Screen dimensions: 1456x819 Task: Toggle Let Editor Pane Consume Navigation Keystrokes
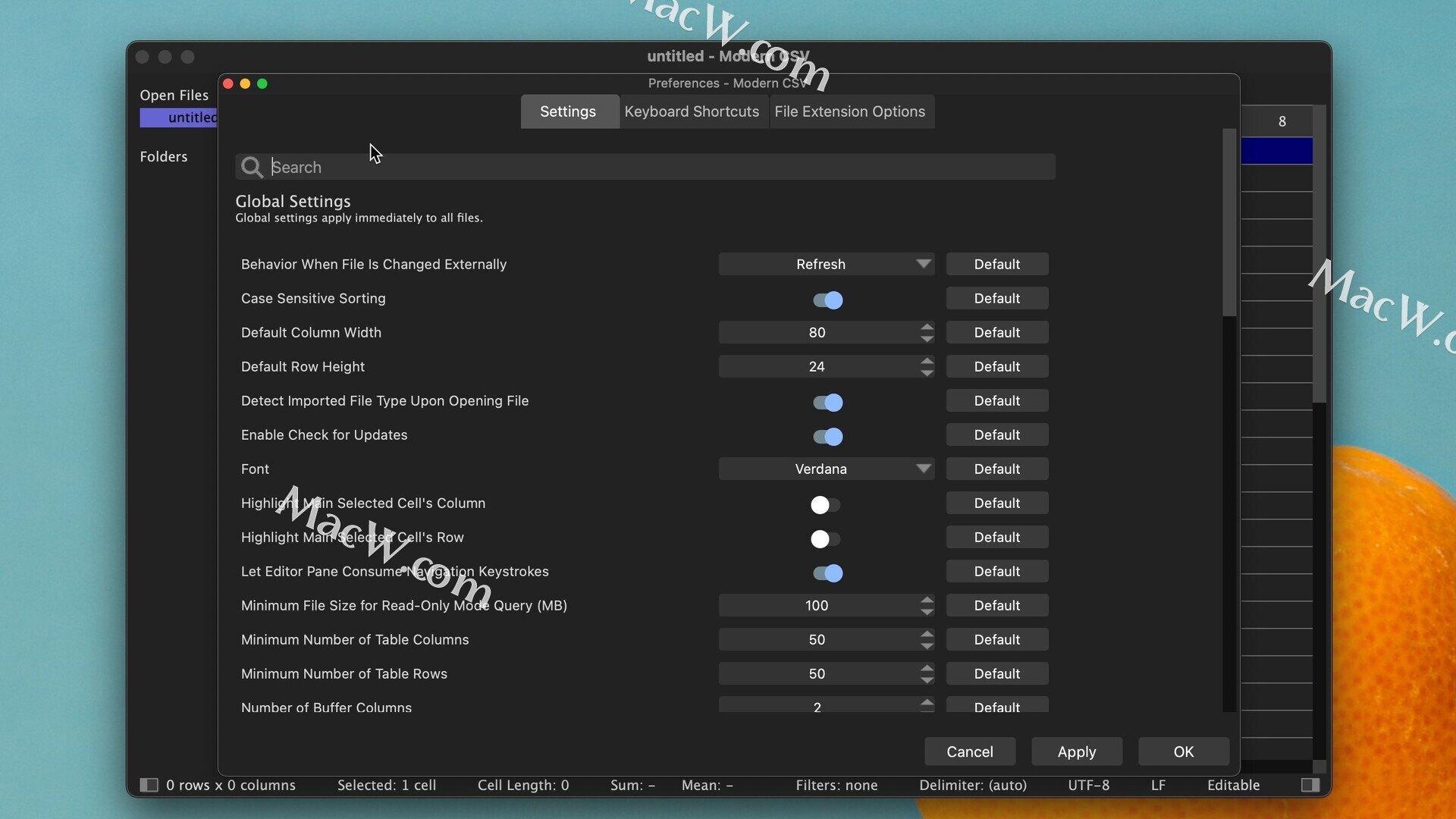coord(827,573)
